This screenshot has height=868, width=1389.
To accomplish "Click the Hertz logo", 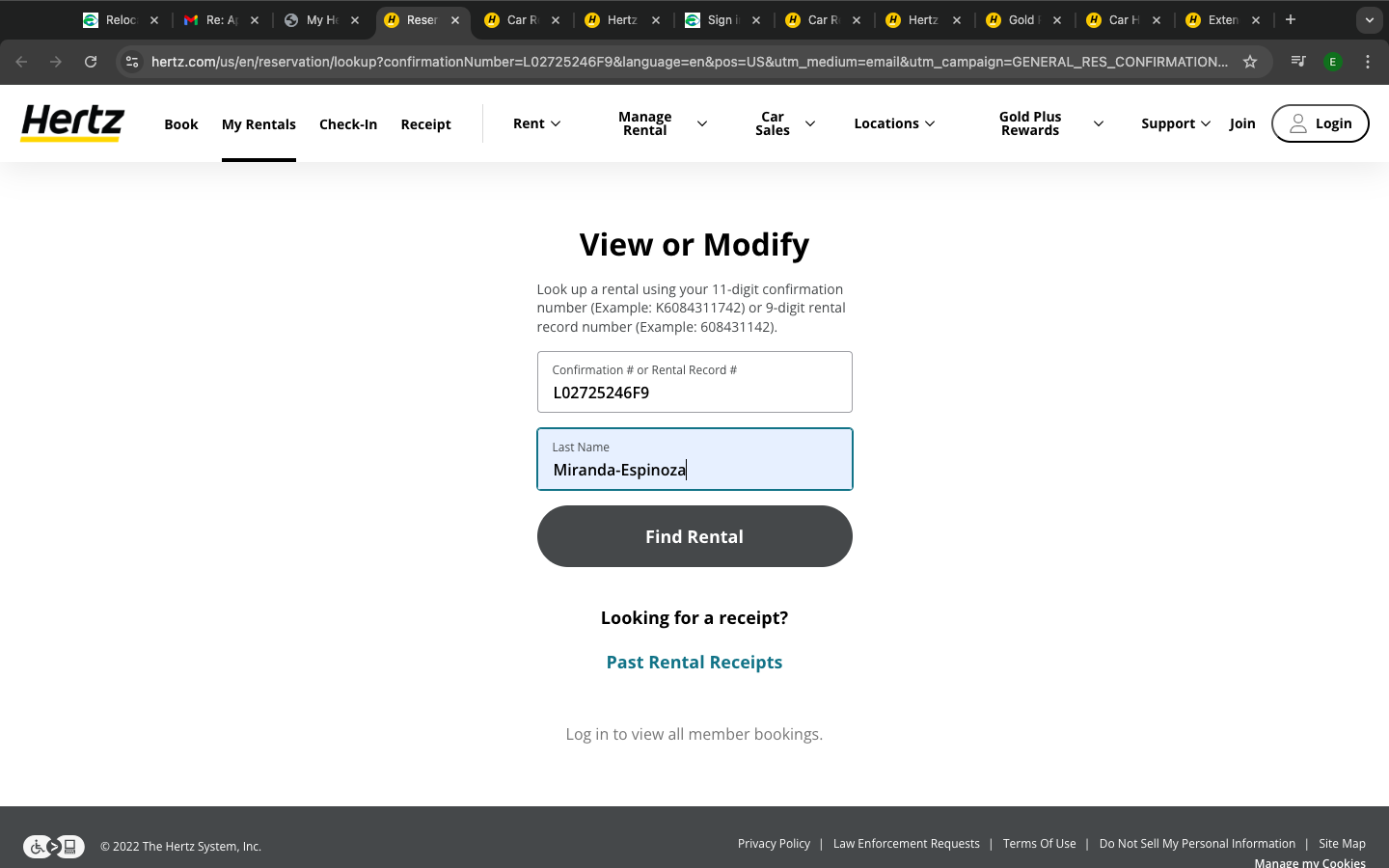I will [x=72, y=123].
